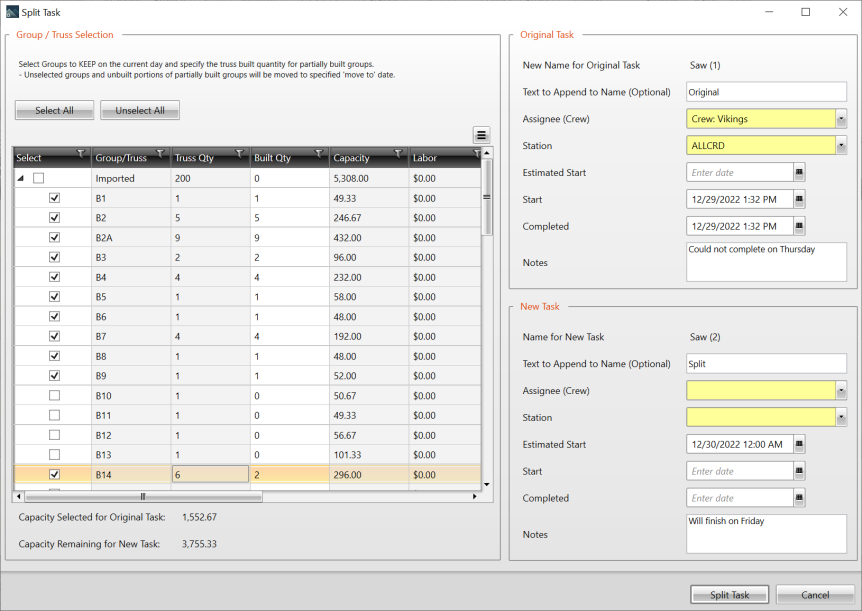Click the horizontal scrollbar of the grid
The width and height of the screenshot is (862, 611).
[142, 496]
